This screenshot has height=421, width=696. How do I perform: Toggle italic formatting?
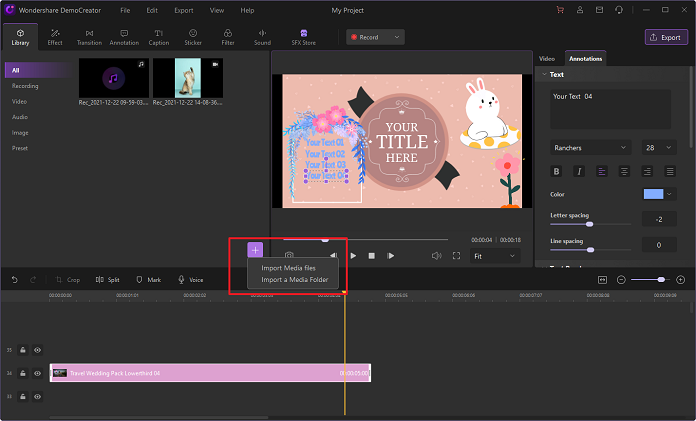click(x=579, y=171)
